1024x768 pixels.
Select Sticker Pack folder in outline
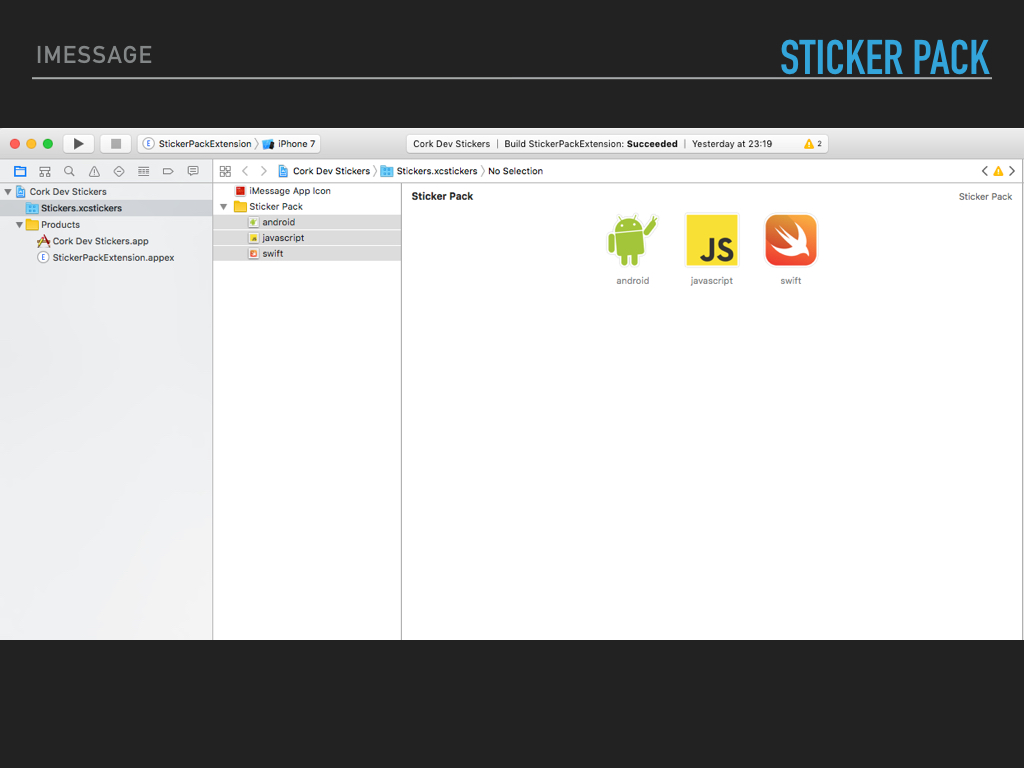tap(268, 206)
